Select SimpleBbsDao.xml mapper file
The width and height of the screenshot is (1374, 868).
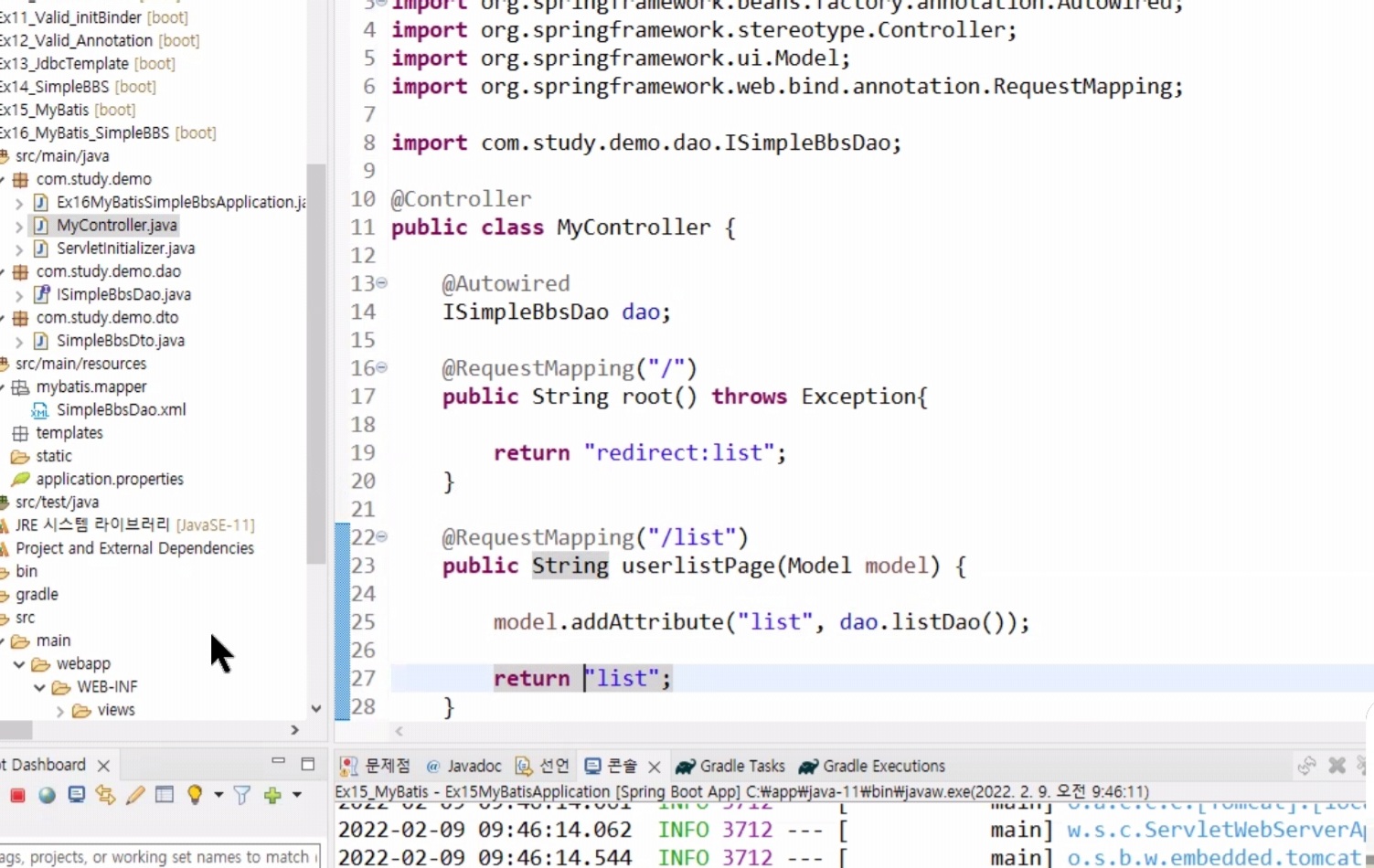121,409
